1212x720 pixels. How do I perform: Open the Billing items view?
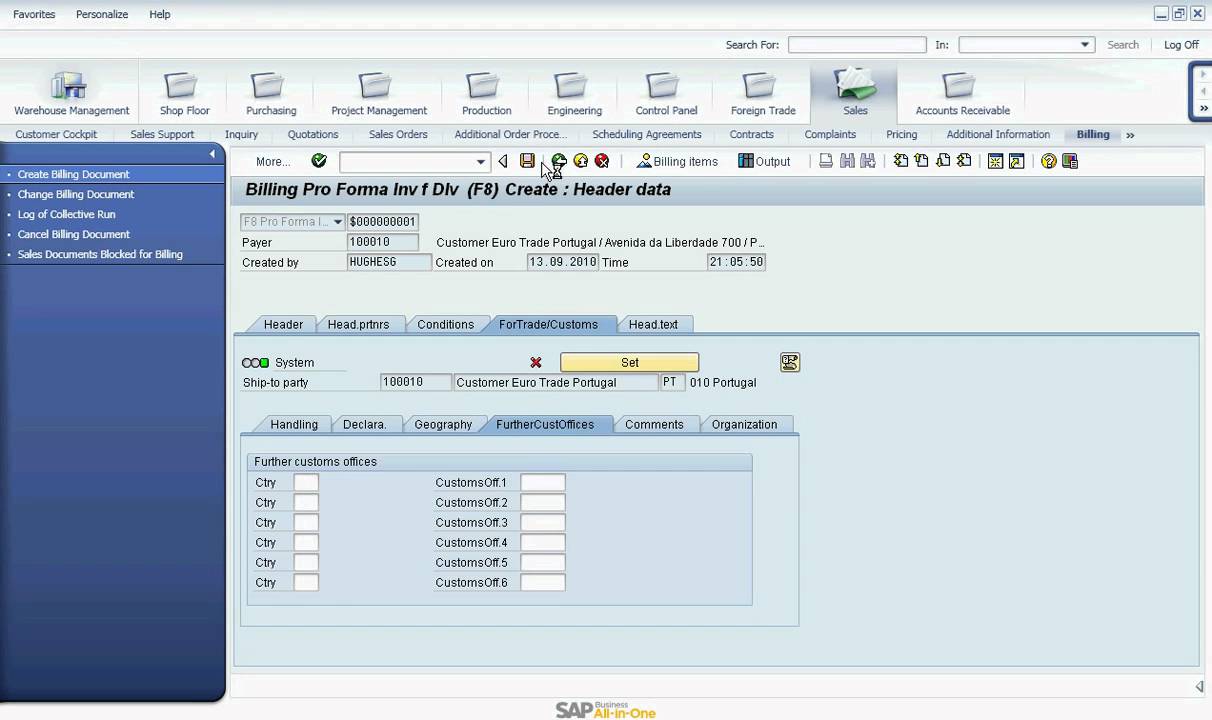pos(677,161)
